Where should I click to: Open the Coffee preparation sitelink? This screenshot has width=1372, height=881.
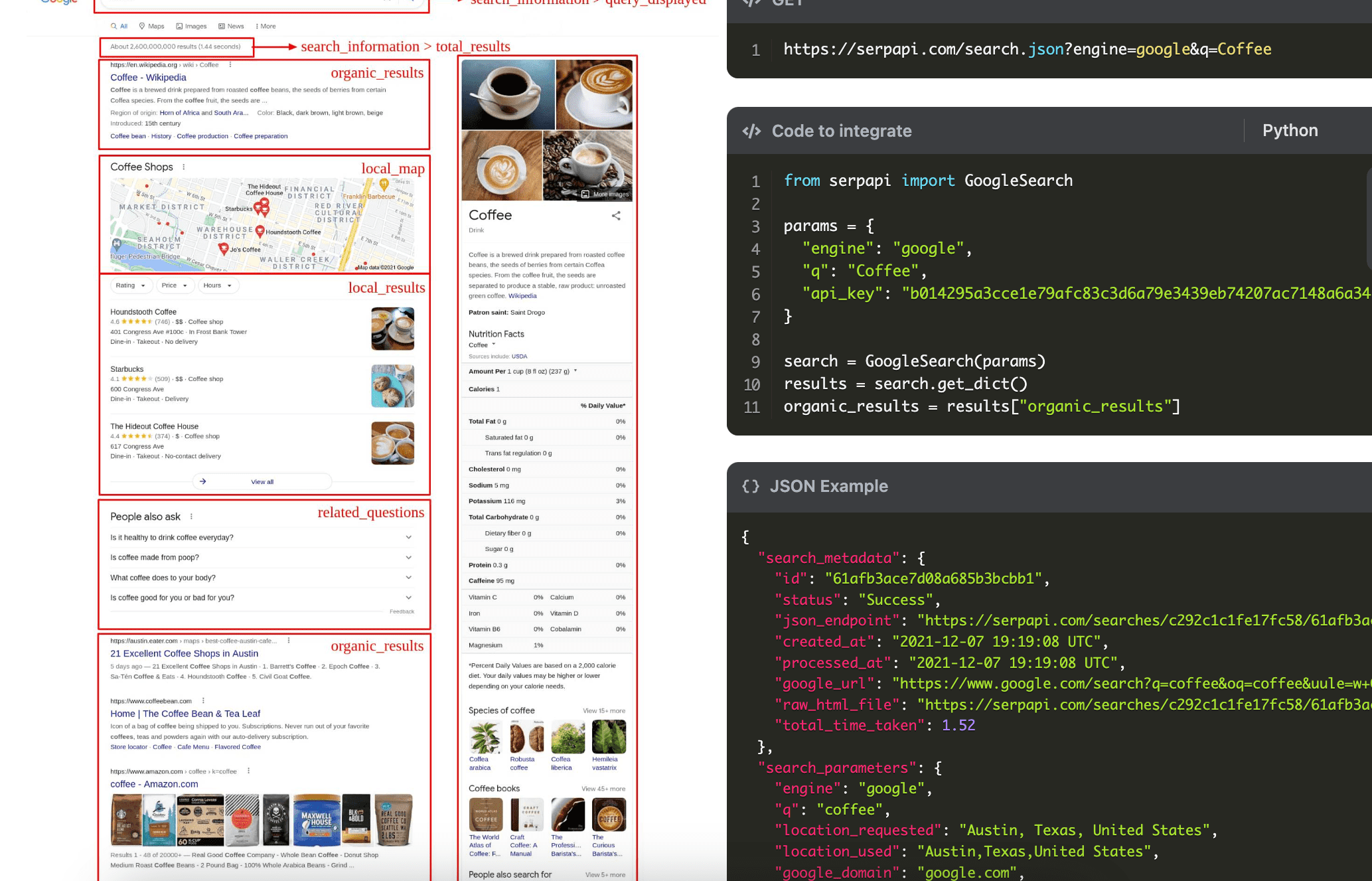coord(261,136)
